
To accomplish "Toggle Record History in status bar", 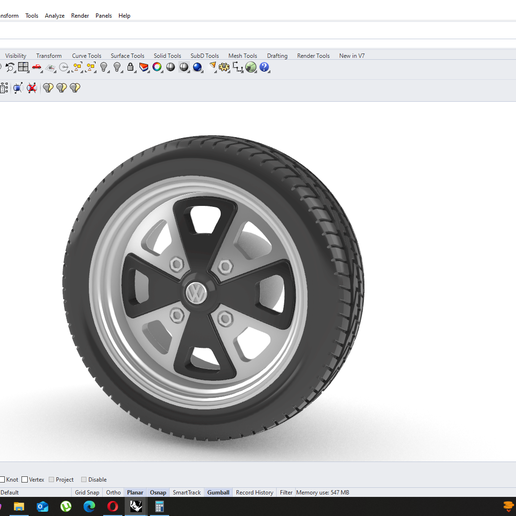I will 254,492.
